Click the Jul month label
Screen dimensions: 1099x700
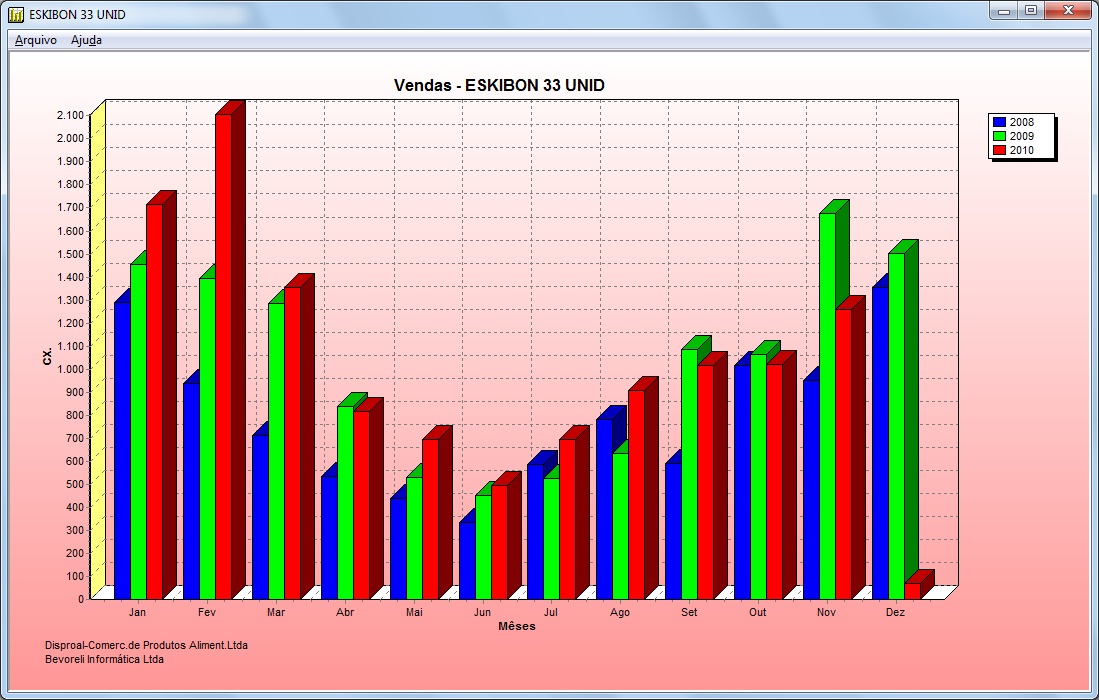(551, 612)
